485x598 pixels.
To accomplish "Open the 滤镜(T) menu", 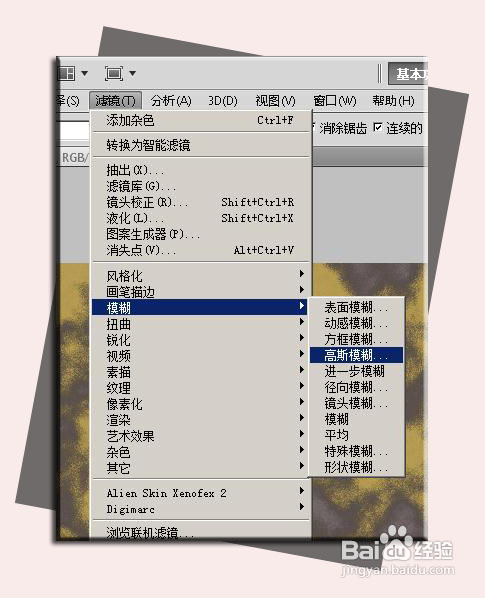I will (116, 101).
